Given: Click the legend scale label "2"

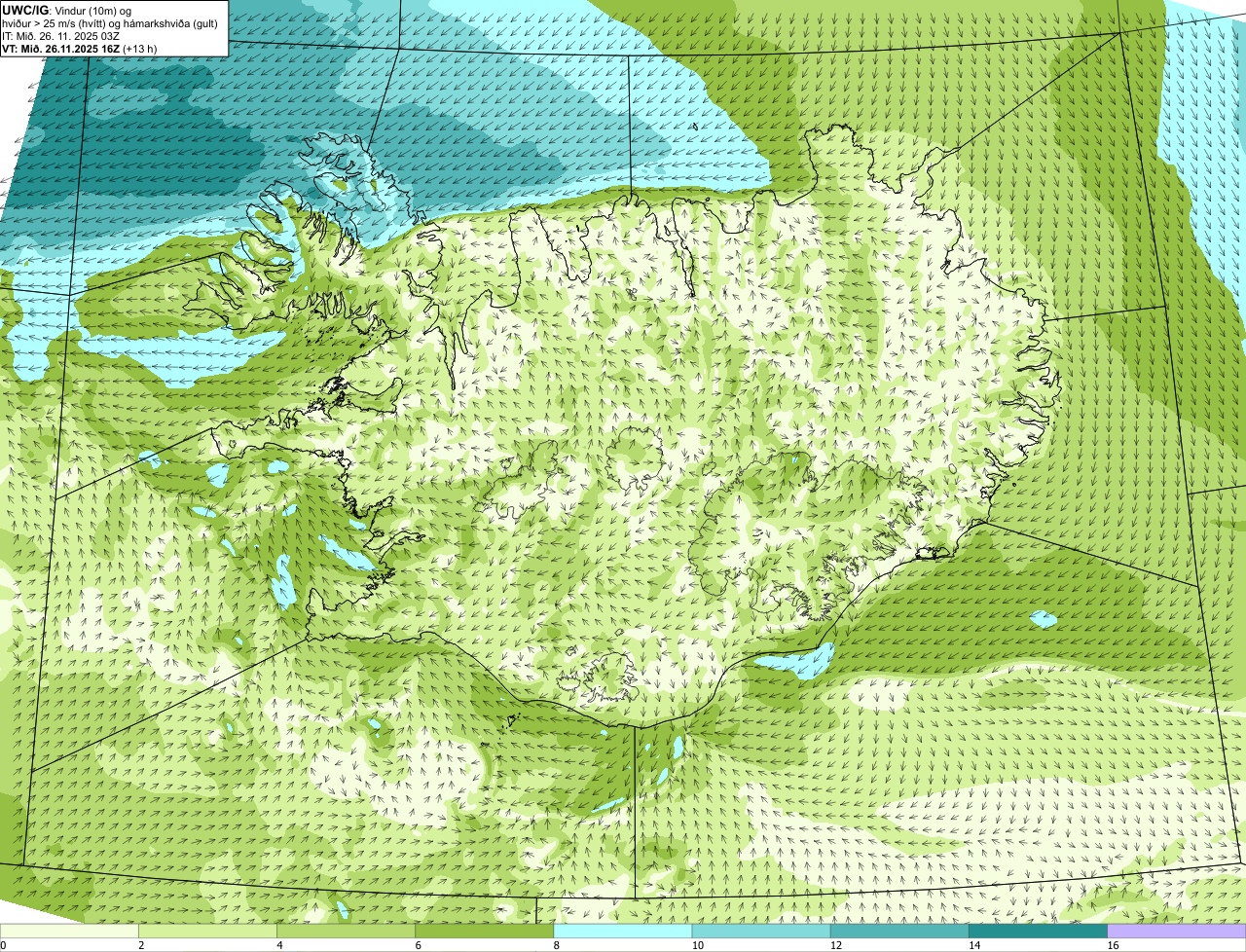Looking at the screenshot, I should click(141, 945).
